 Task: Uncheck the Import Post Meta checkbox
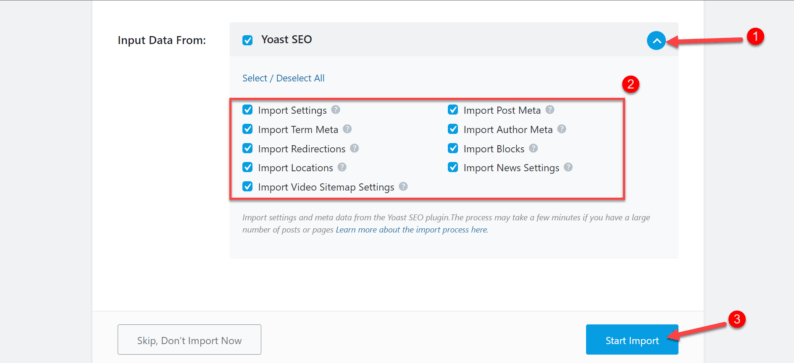click(453, 110)
